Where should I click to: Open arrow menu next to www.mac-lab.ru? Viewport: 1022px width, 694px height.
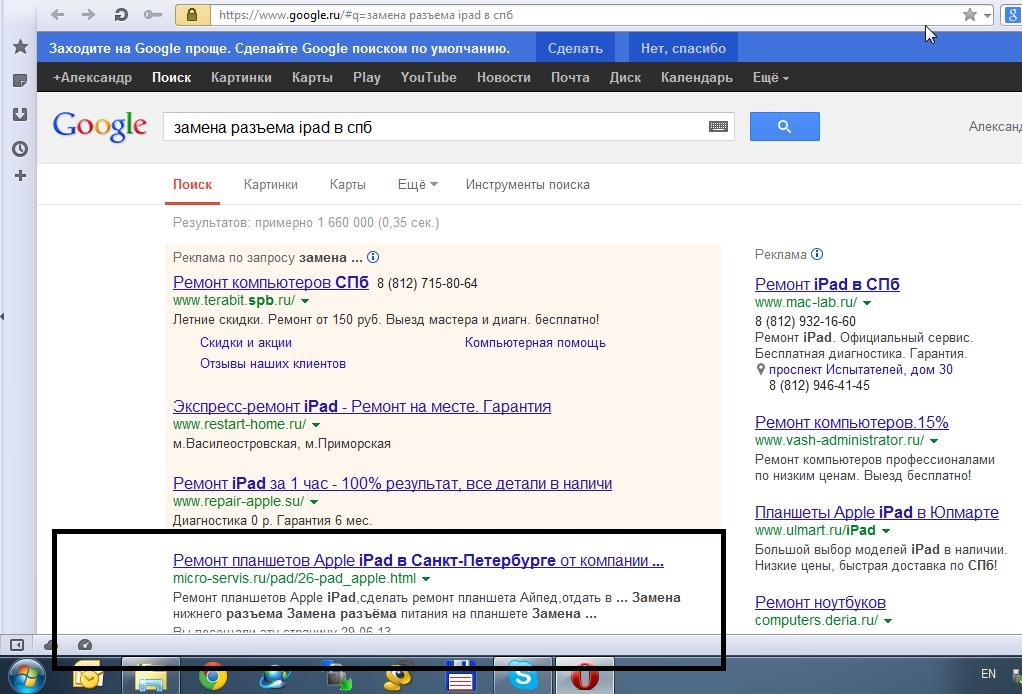[867, 303]
